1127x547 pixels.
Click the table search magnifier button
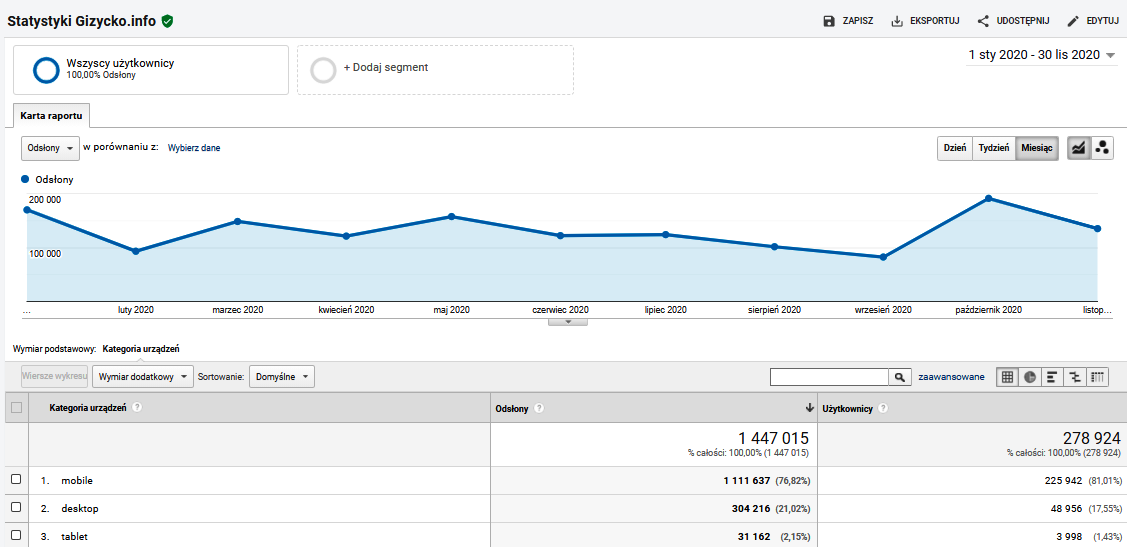(900, 377)
